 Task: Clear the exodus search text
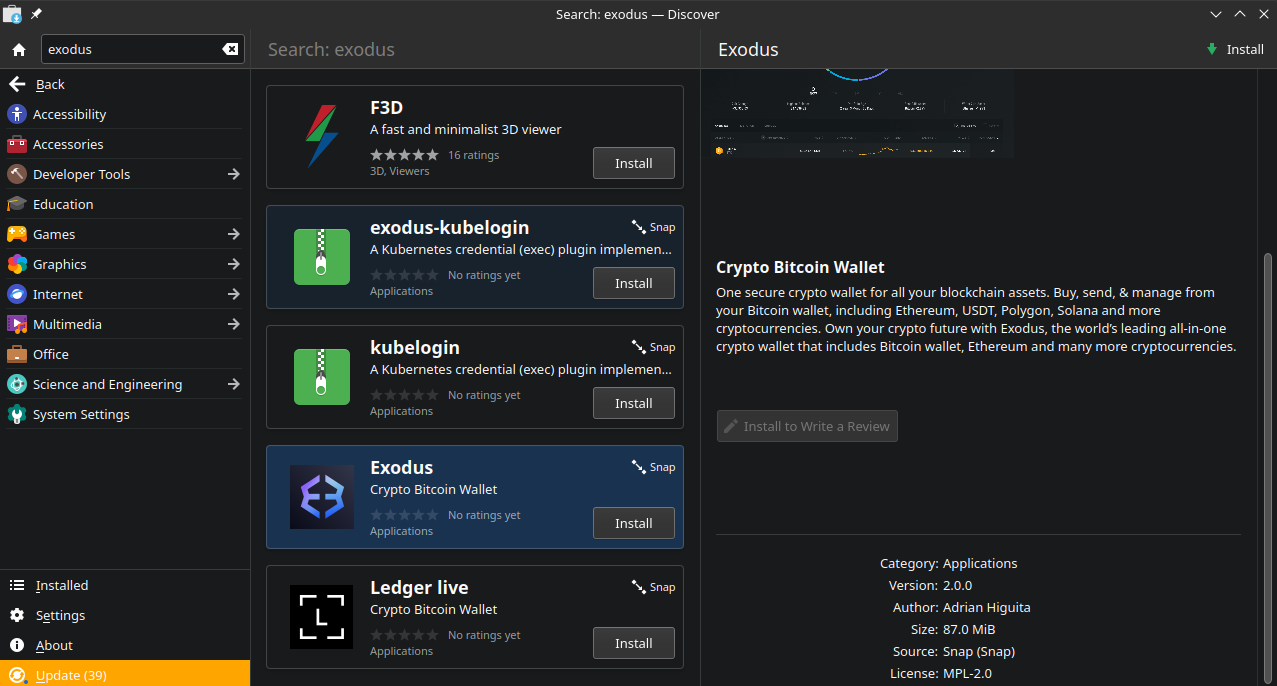pyautogui.click(x=230, y=49)
